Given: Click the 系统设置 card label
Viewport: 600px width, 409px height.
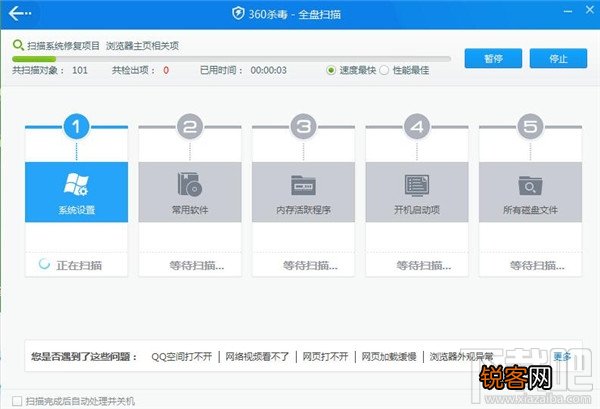Looking at the screenshot, I should (76, 210).
